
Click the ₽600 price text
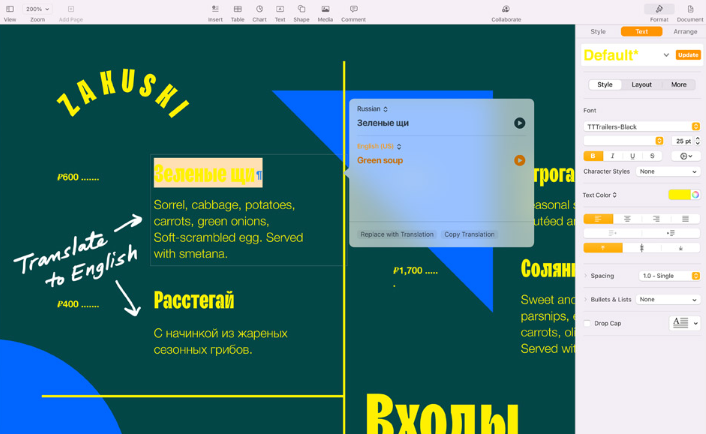(68, 177)
